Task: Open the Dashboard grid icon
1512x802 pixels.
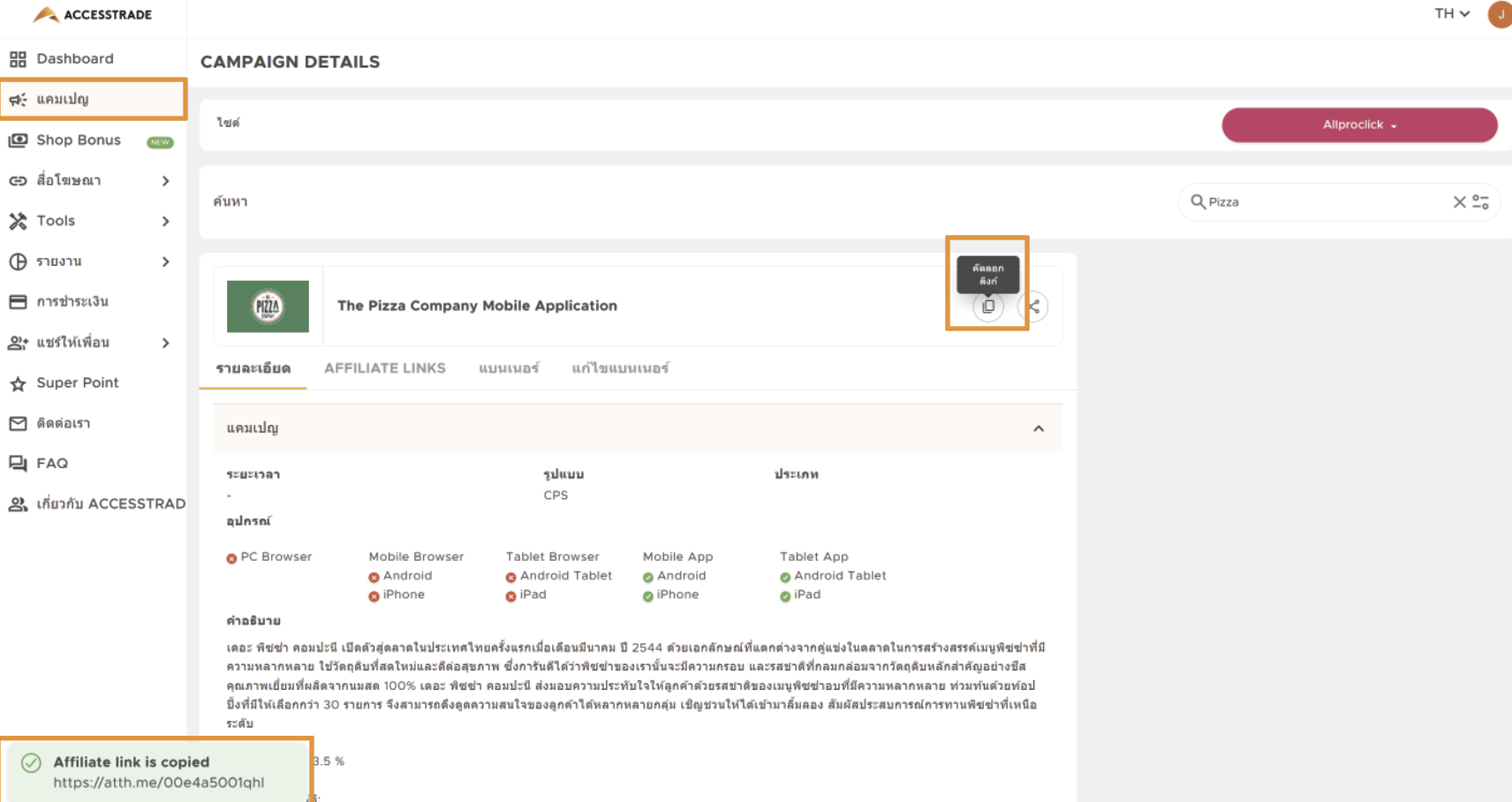Action: 18,59
